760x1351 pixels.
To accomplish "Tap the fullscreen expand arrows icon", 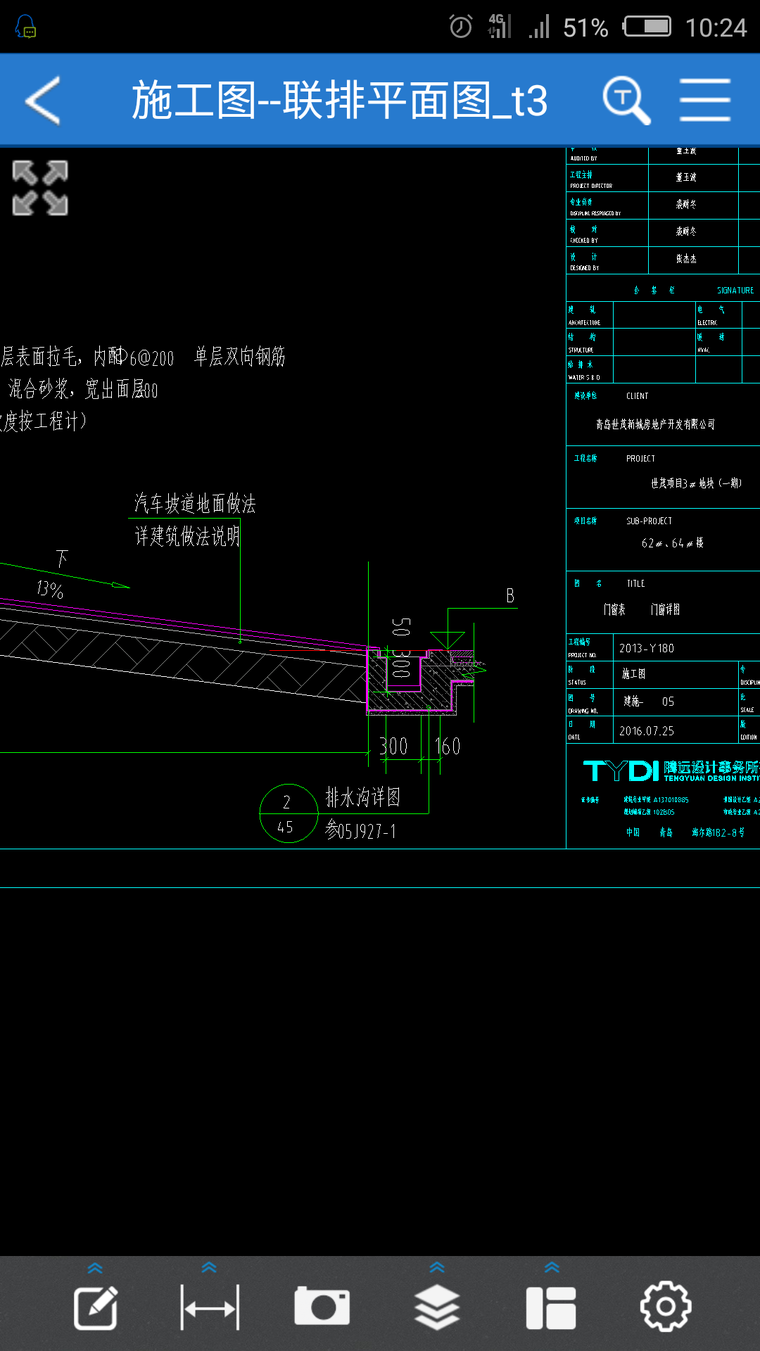I will (x=40, y=188).
